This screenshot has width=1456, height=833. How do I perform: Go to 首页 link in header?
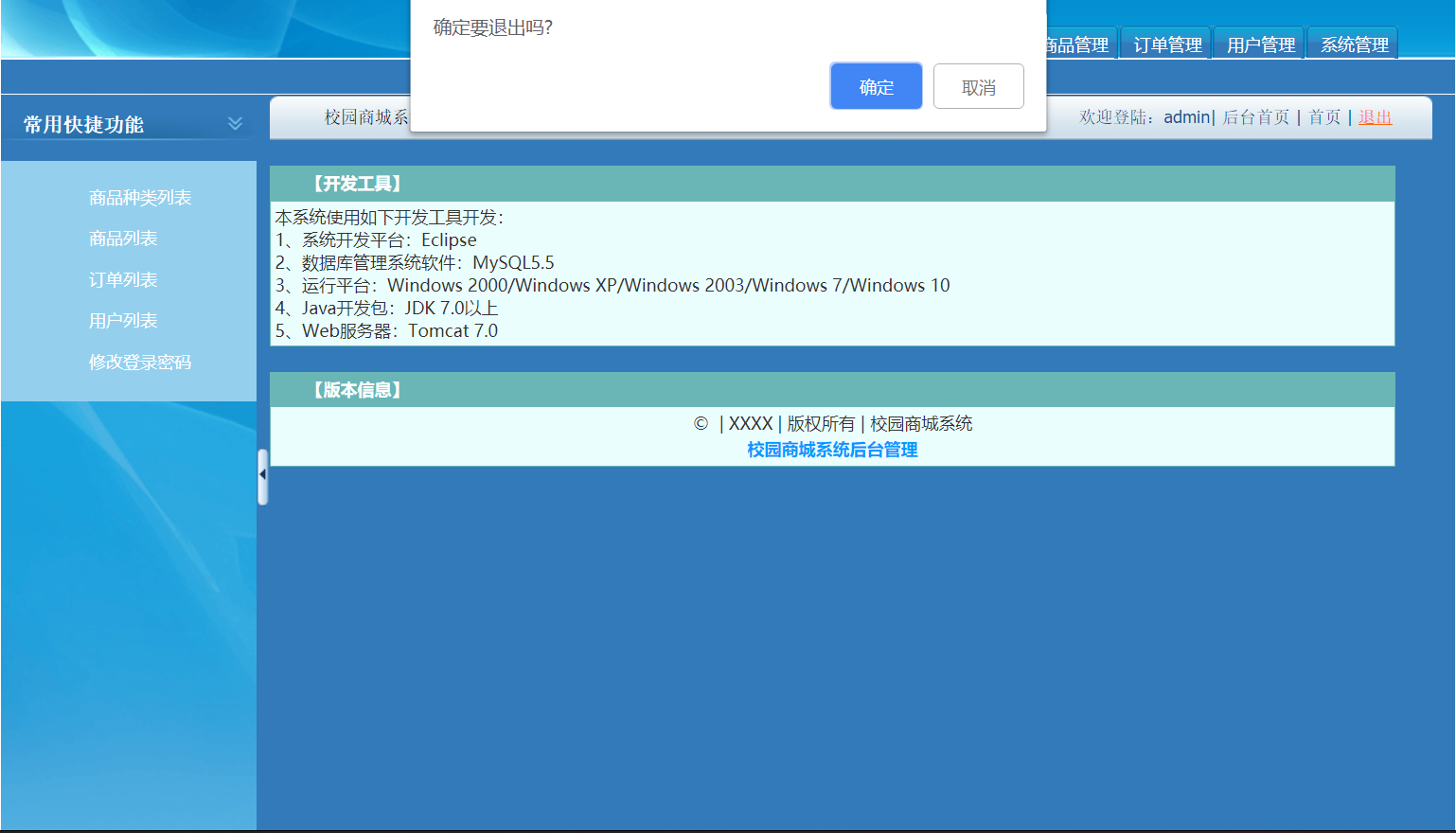(1324, 117)
